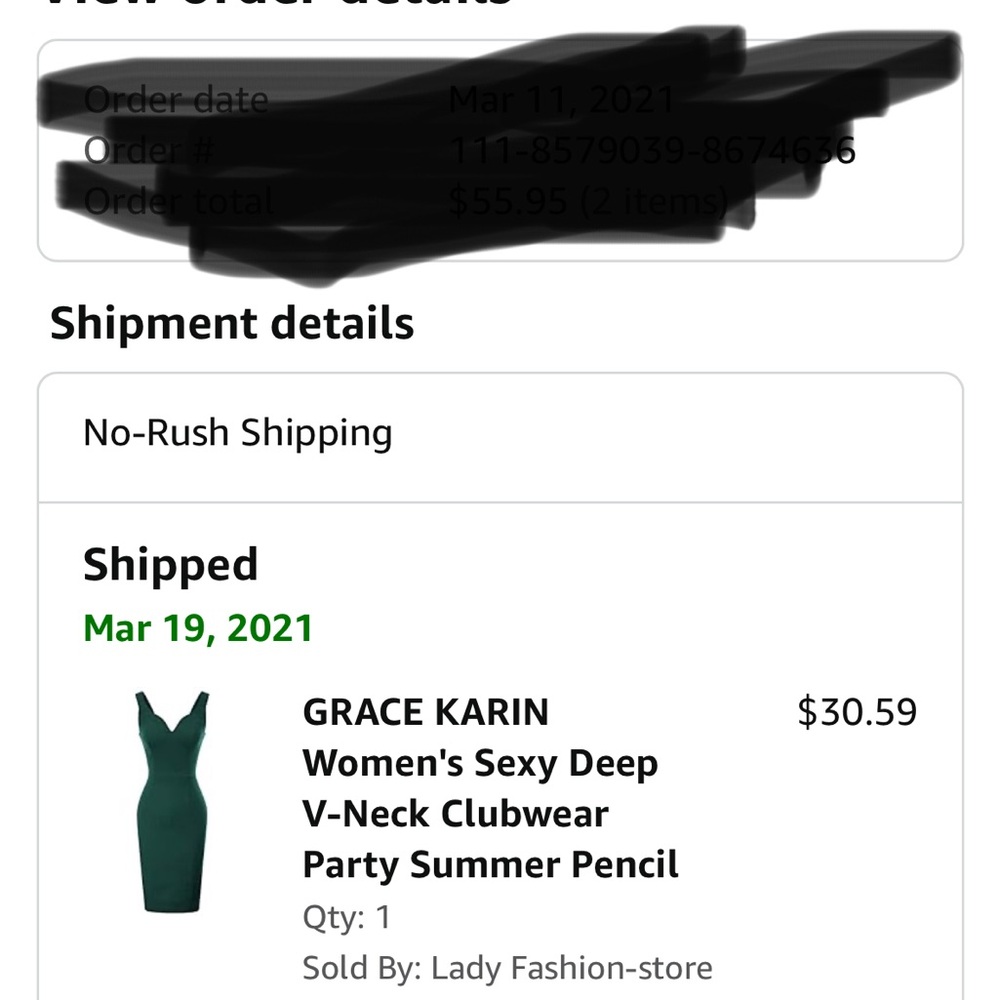Visit the Lady Fashion-store seller link
Image resolution: width=1000 pixels, height=1000 pixels.
[570, 967]
